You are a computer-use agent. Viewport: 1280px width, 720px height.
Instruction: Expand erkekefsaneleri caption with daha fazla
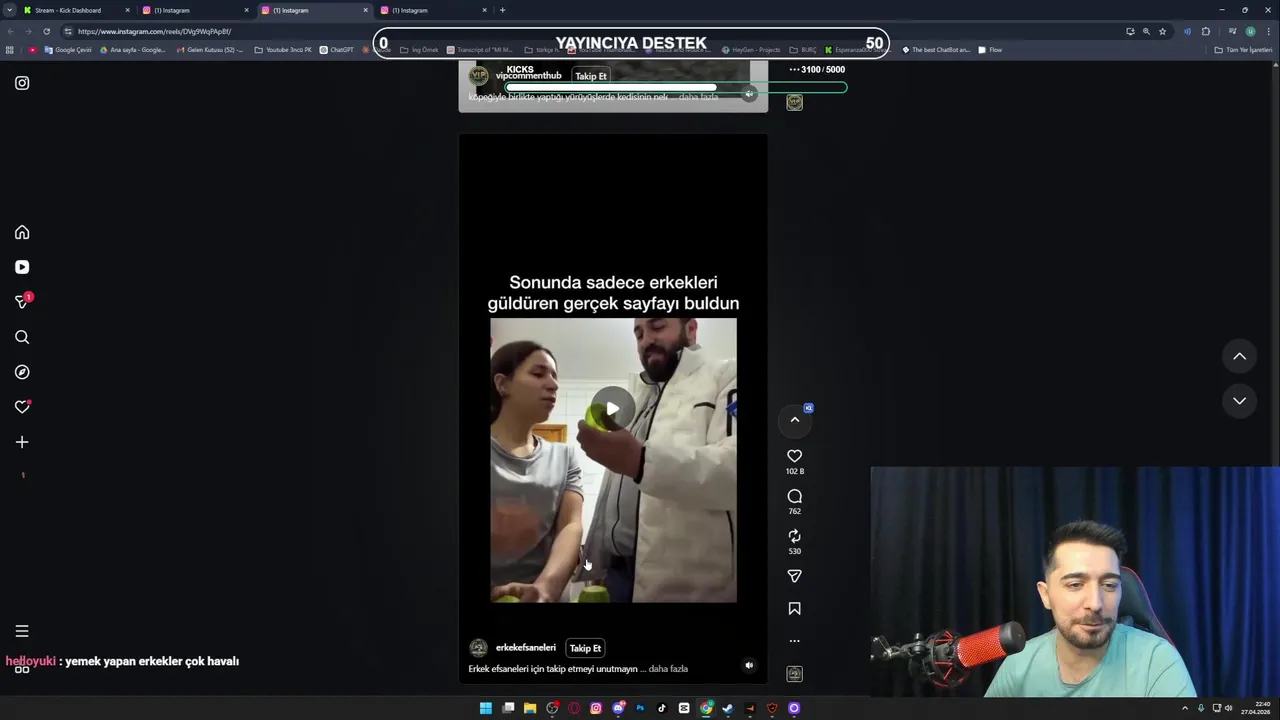[x=668, y=669]
